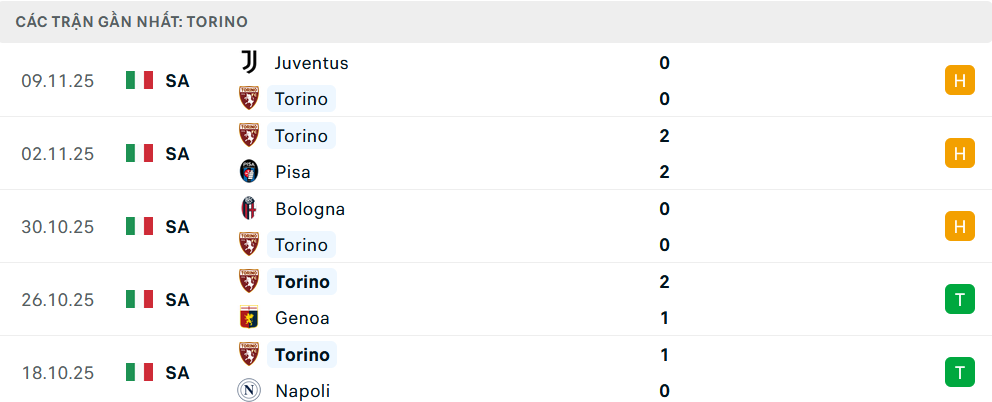
Task: Click orange H badge for Pisa match
Action: 959,154
